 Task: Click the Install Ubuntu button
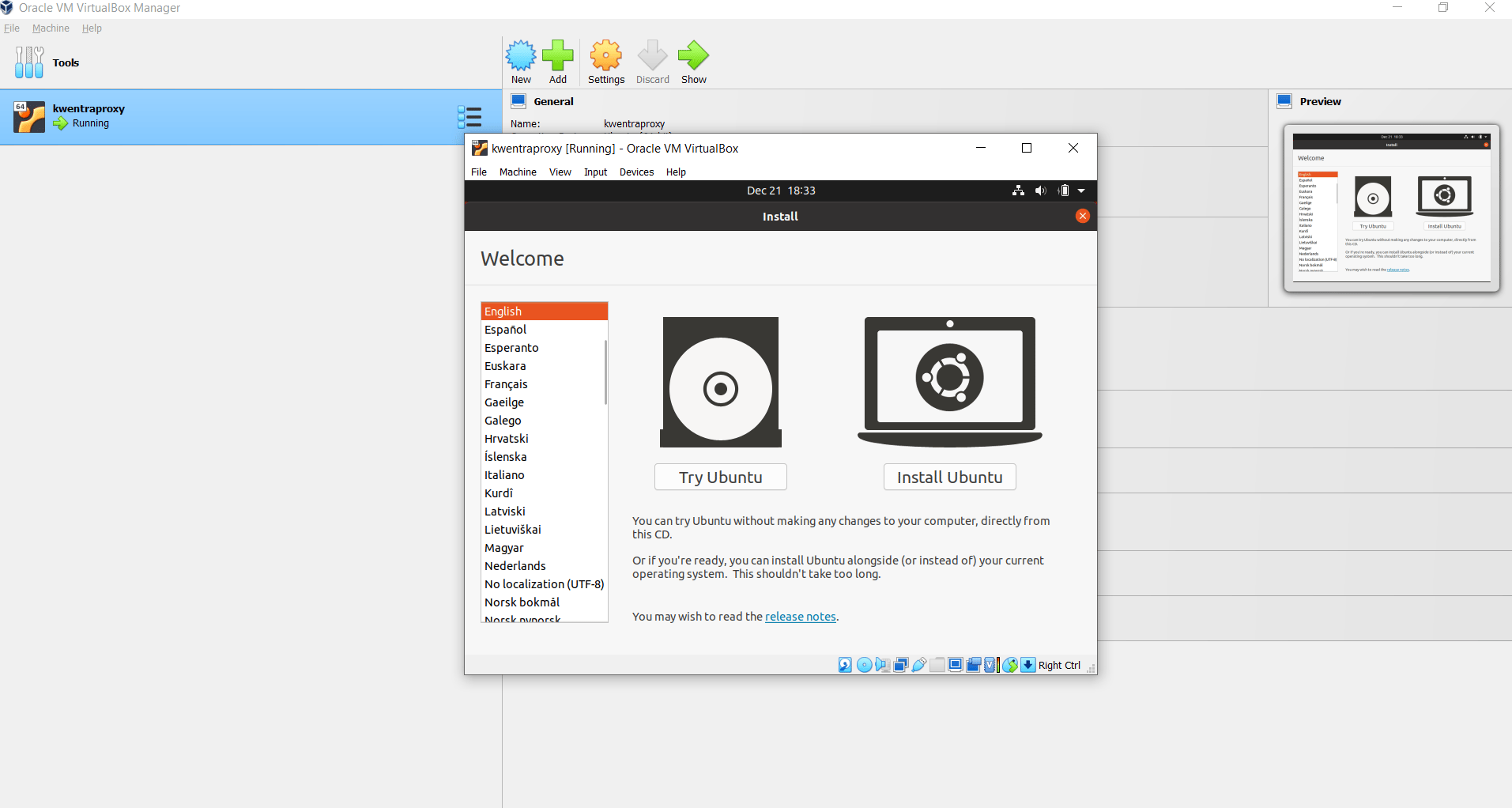click(950, 477)
